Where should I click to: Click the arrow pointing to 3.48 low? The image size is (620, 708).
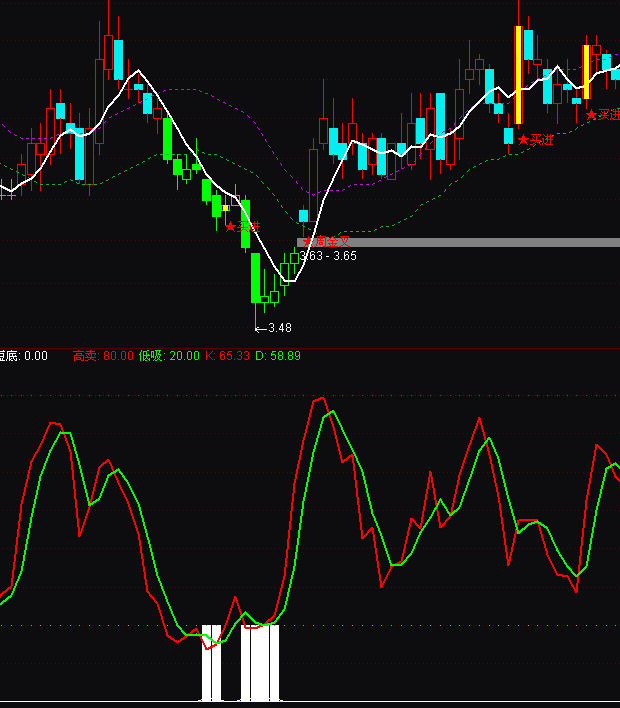coord(260,328)
